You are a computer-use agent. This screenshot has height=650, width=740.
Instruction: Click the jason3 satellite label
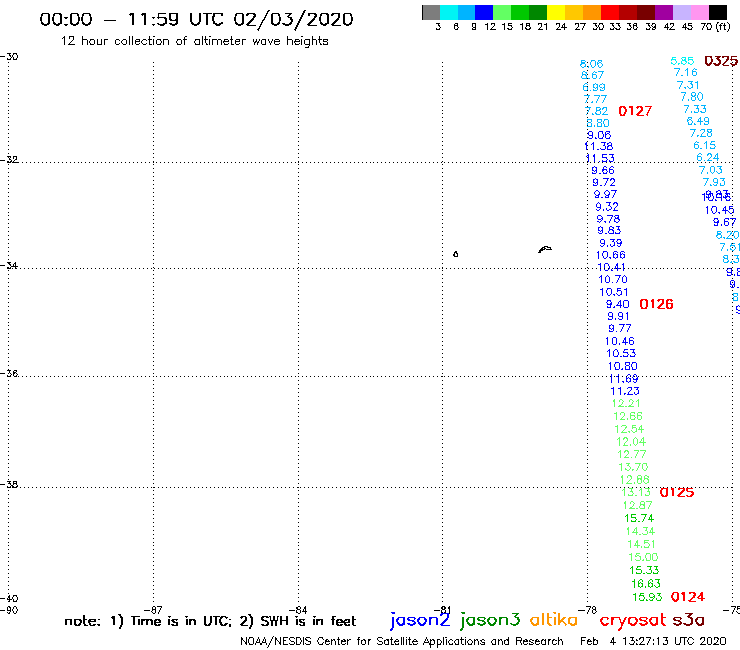(490, 620)
